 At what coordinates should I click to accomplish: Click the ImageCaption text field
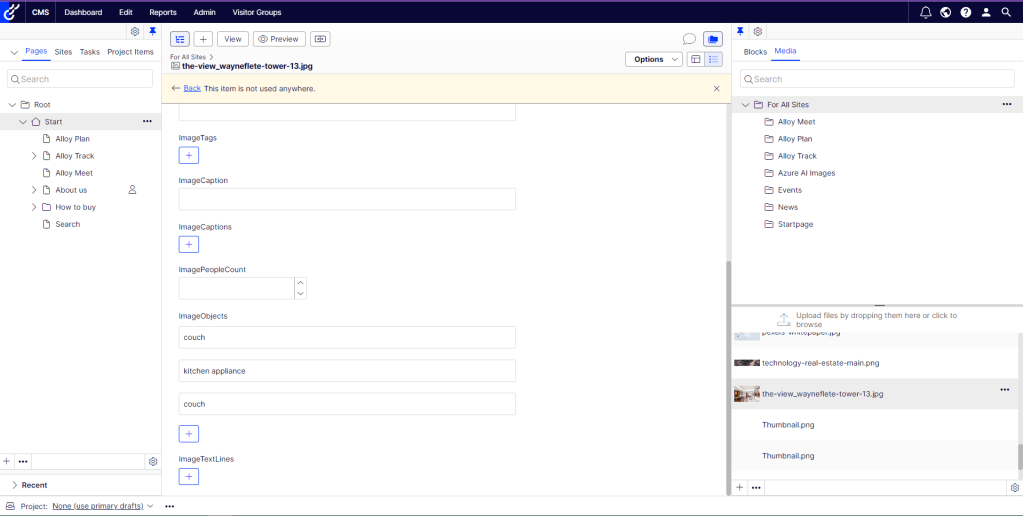click(x=347, y=199)
